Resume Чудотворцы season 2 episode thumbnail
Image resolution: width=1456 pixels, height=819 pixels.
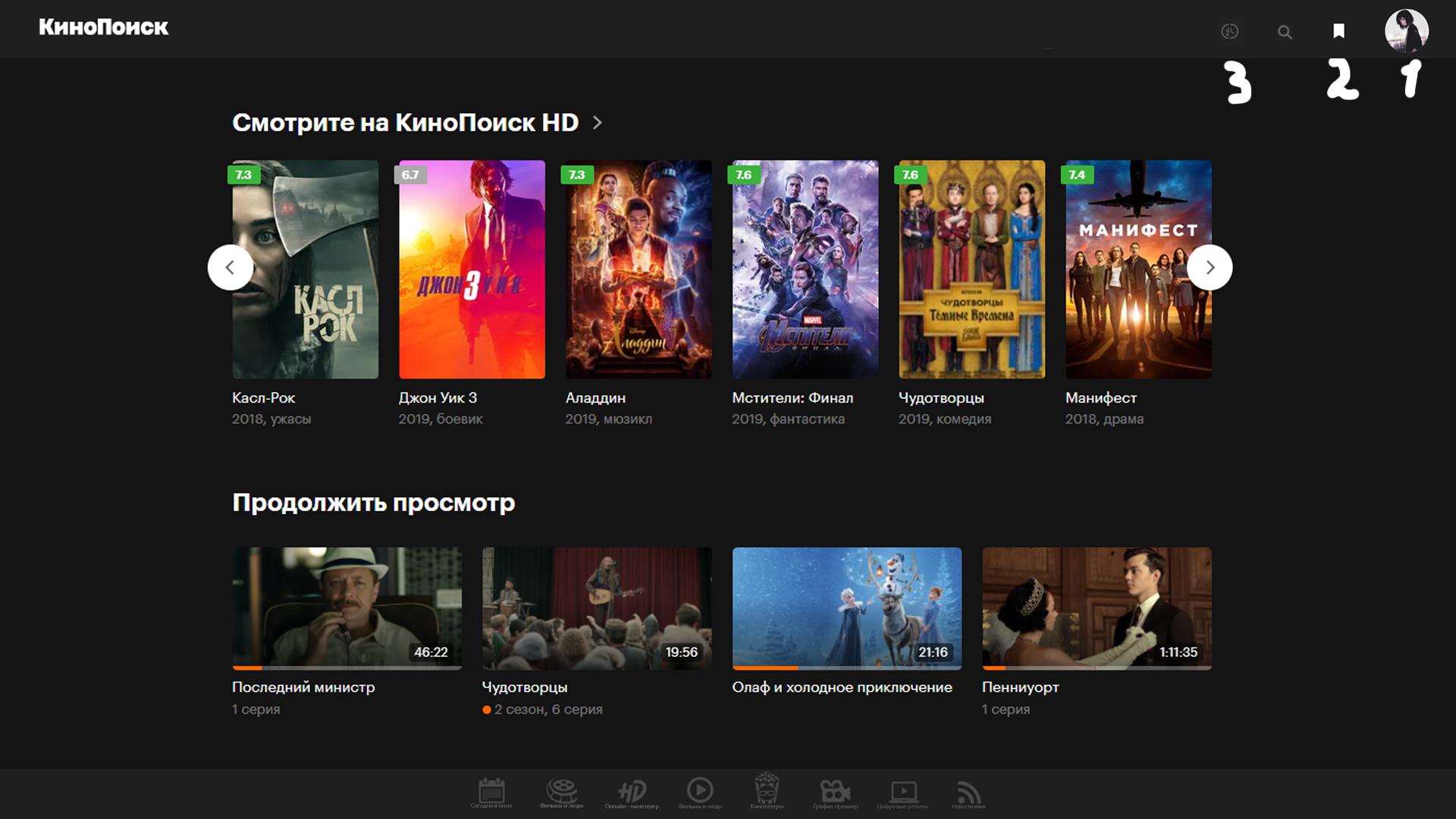click(x=597, y=608)
